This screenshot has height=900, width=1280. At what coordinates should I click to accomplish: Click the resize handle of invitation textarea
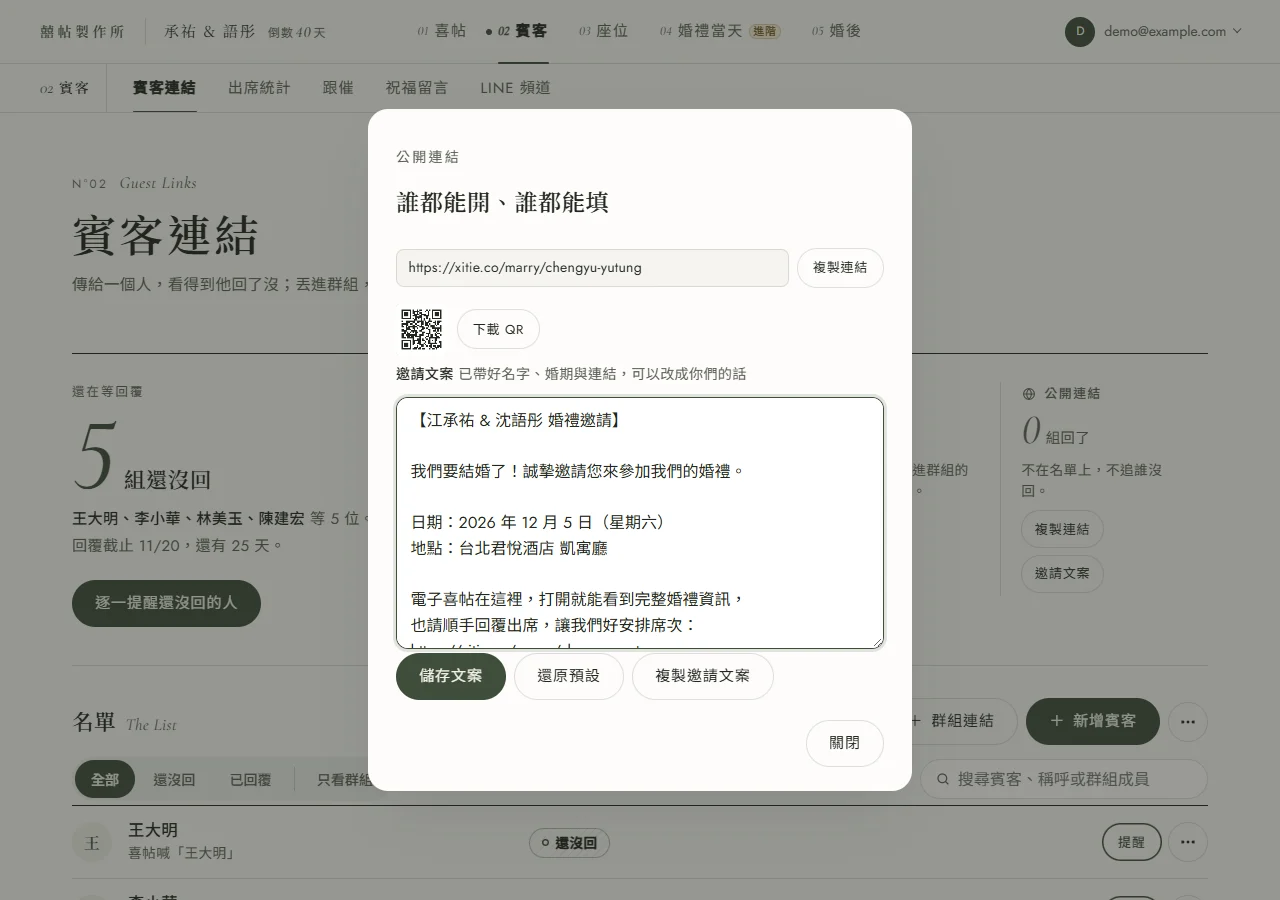(877, 642)
